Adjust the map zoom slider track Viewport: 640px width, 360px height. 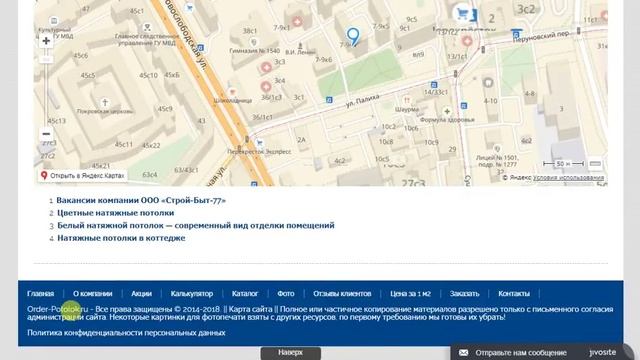[46, 88]
